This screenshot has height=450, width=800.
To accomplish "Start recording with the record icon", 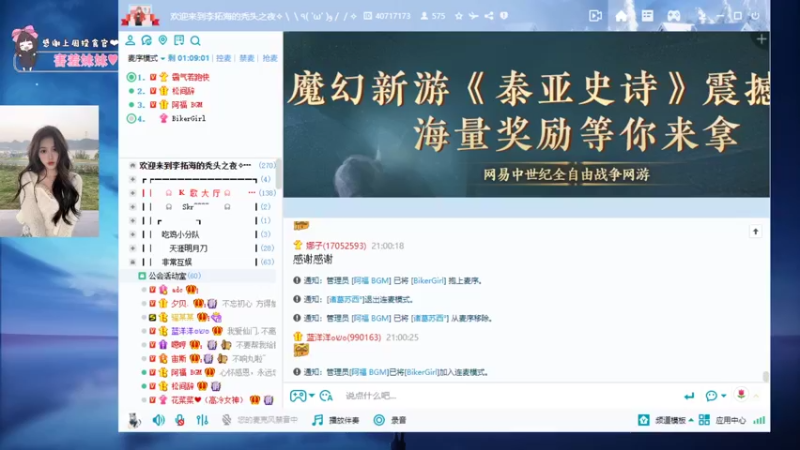I will (379, 420).
